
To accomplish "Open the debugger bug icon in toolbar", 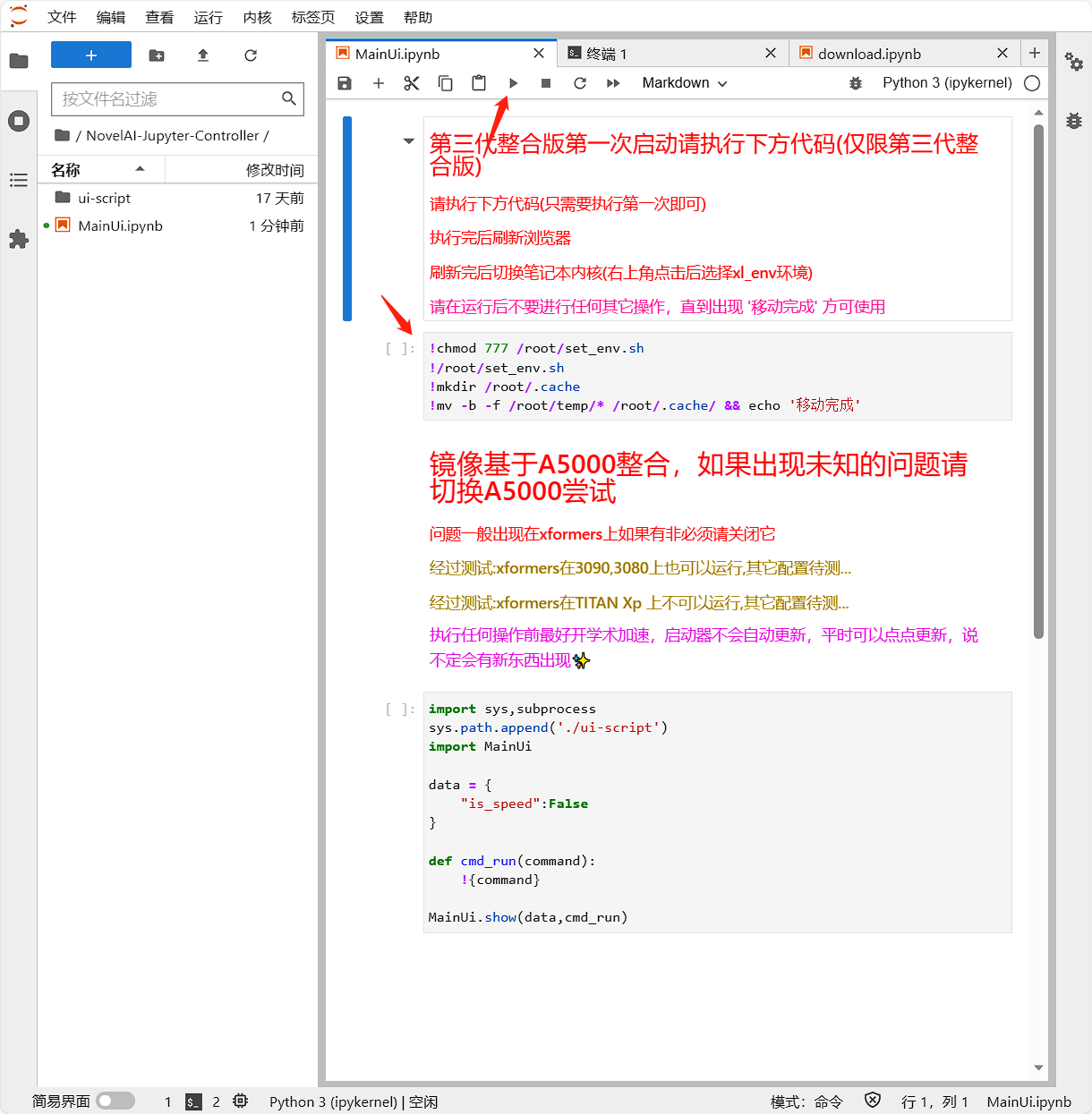I will pos(856,83).
